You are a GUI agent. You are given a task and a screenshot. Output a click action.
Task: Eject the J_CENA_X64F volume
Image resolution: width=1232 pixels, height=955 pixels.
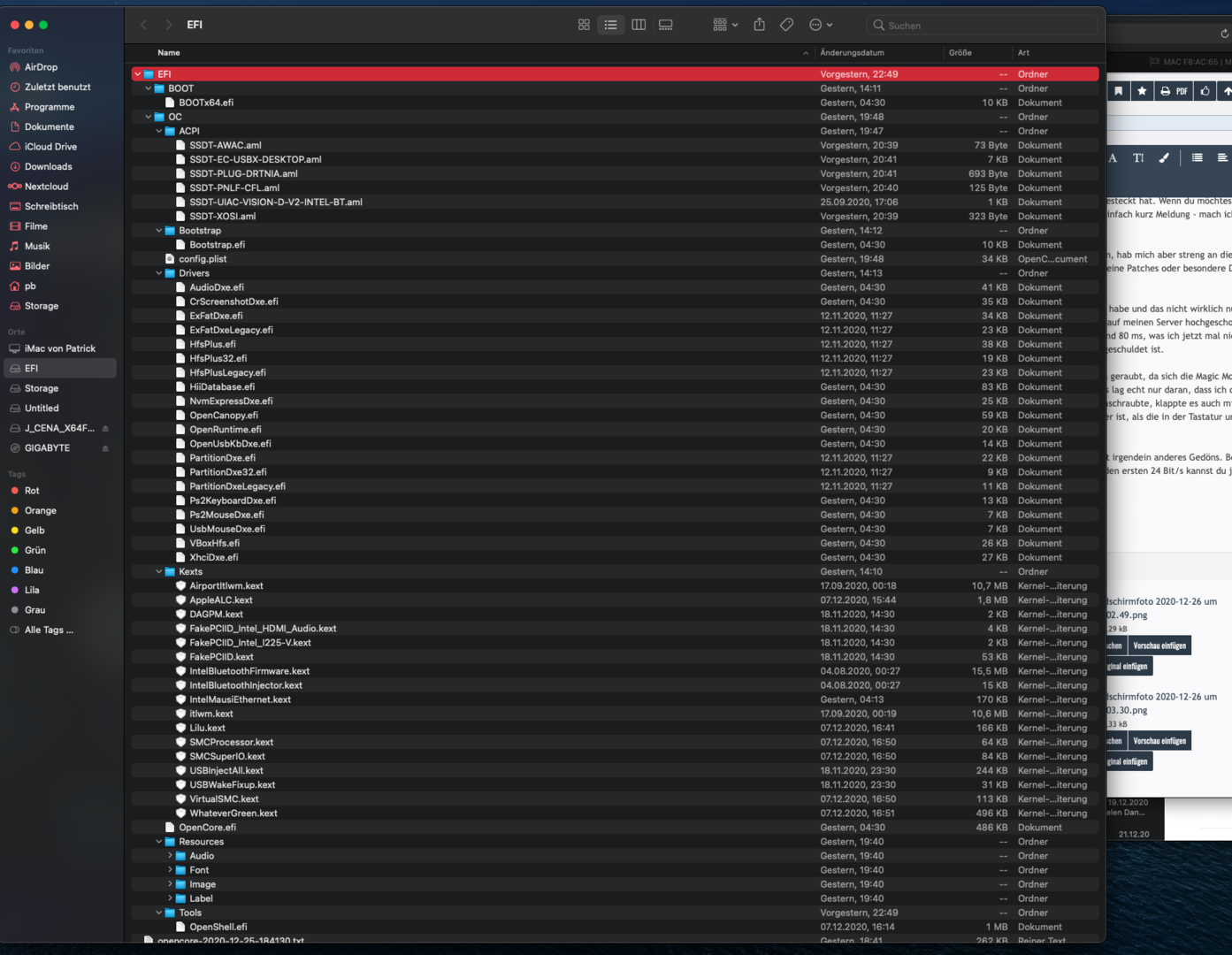[105, 429]
